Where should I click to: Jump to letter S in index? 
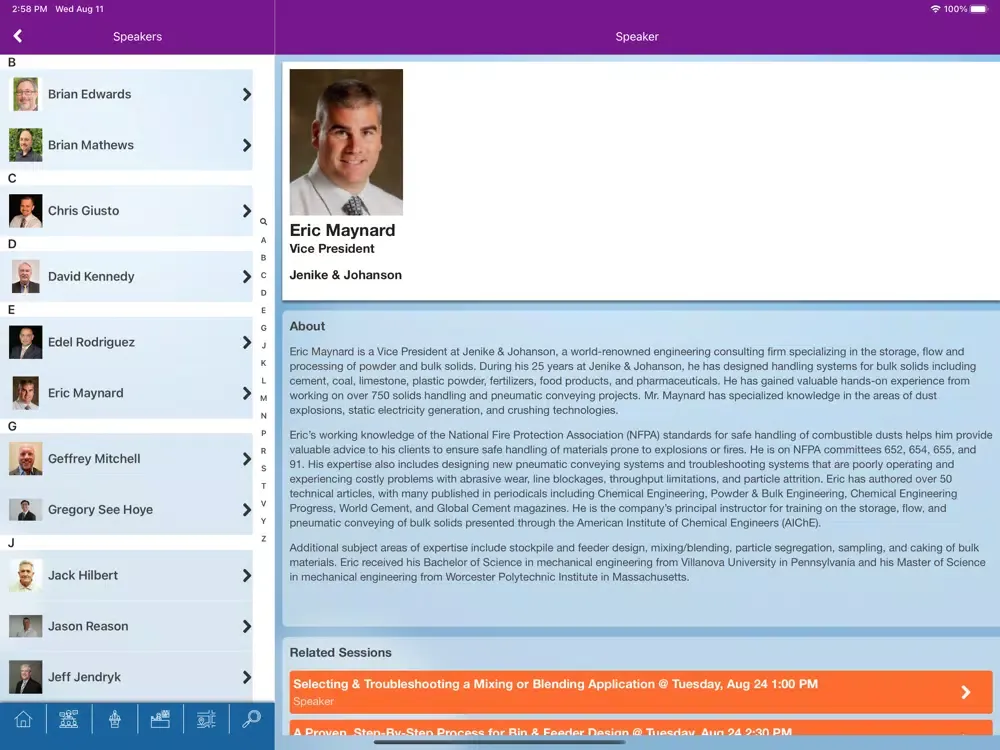pos(263,468)
